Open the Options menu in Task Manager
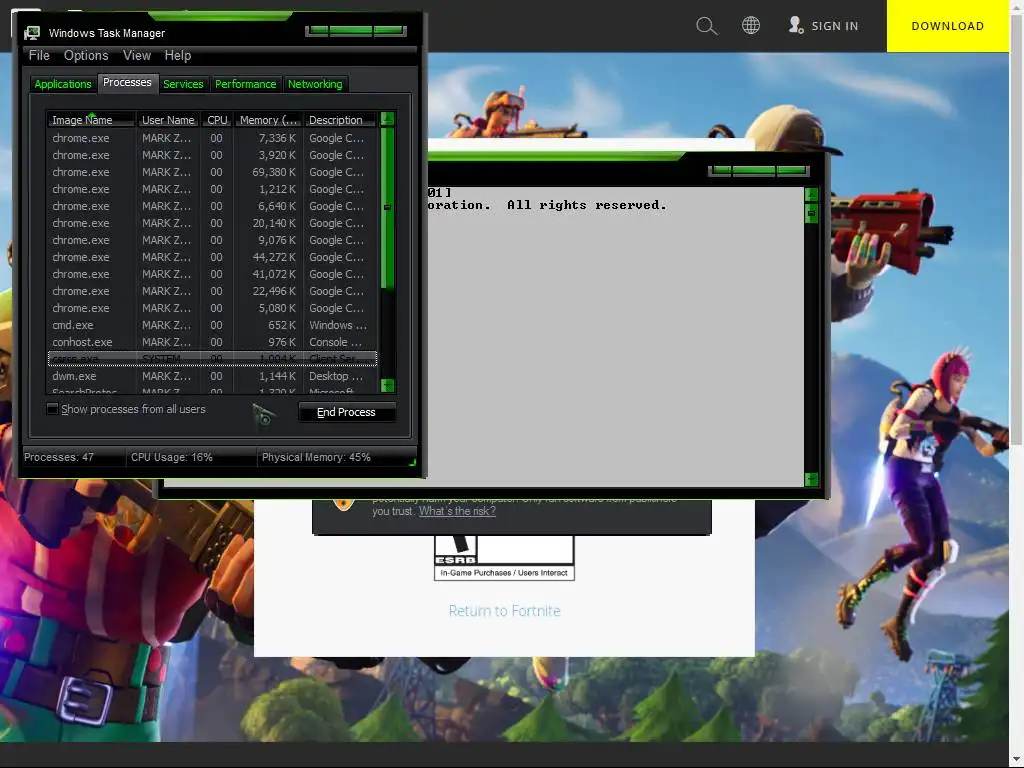This screenshot has width=1024, height=768. (86, 56)
